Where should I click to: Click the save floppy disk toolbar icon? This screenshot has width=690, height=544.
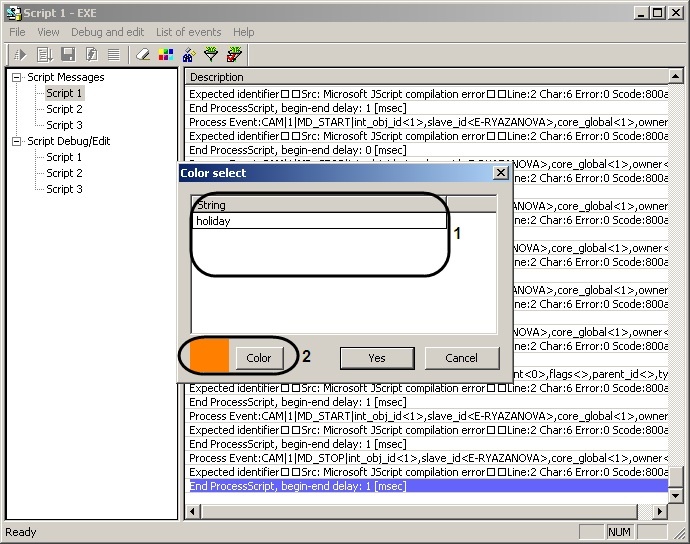(68, 54)
